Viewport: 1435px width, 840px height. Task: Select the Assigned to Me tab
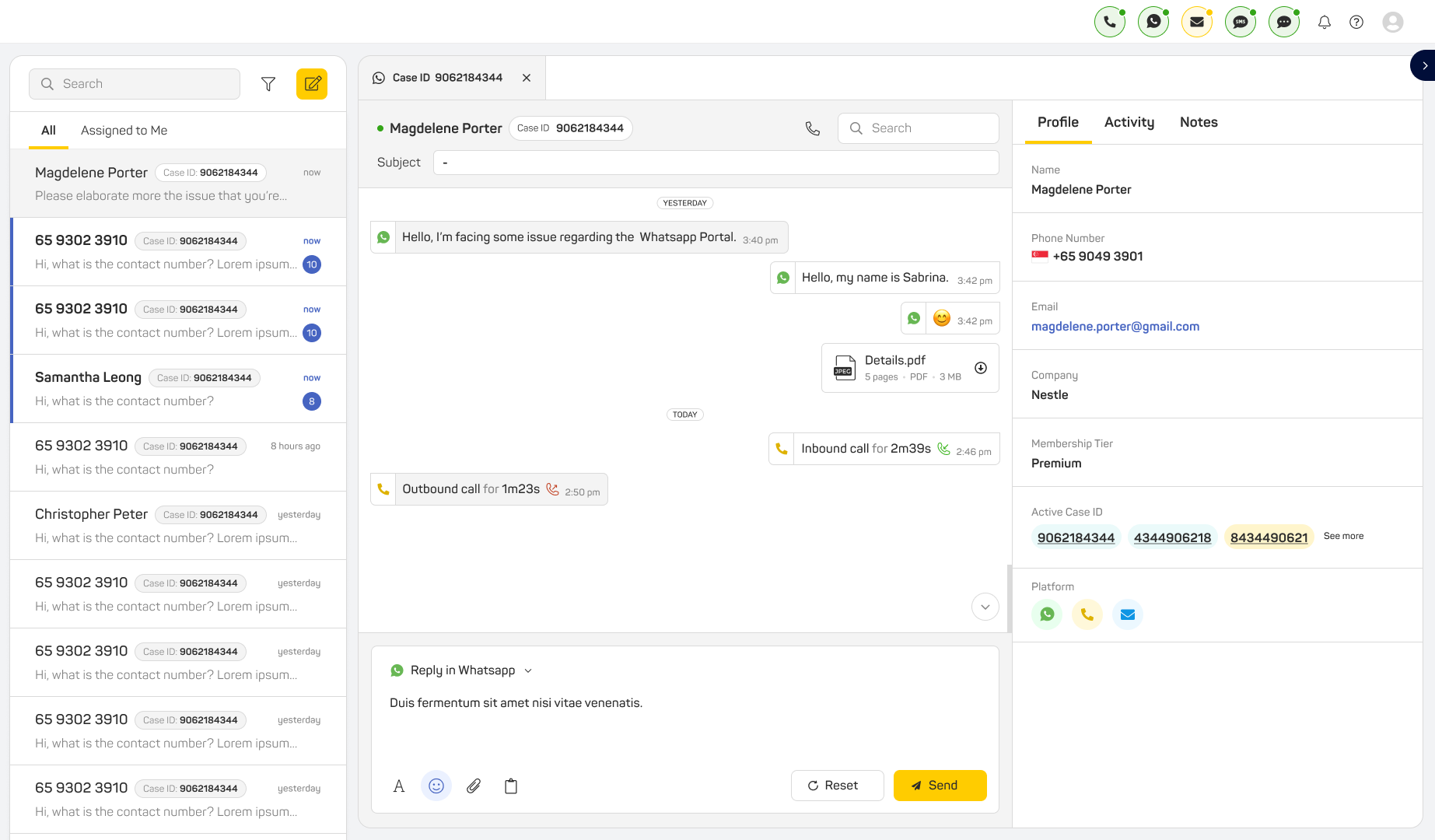pos(124,131)
